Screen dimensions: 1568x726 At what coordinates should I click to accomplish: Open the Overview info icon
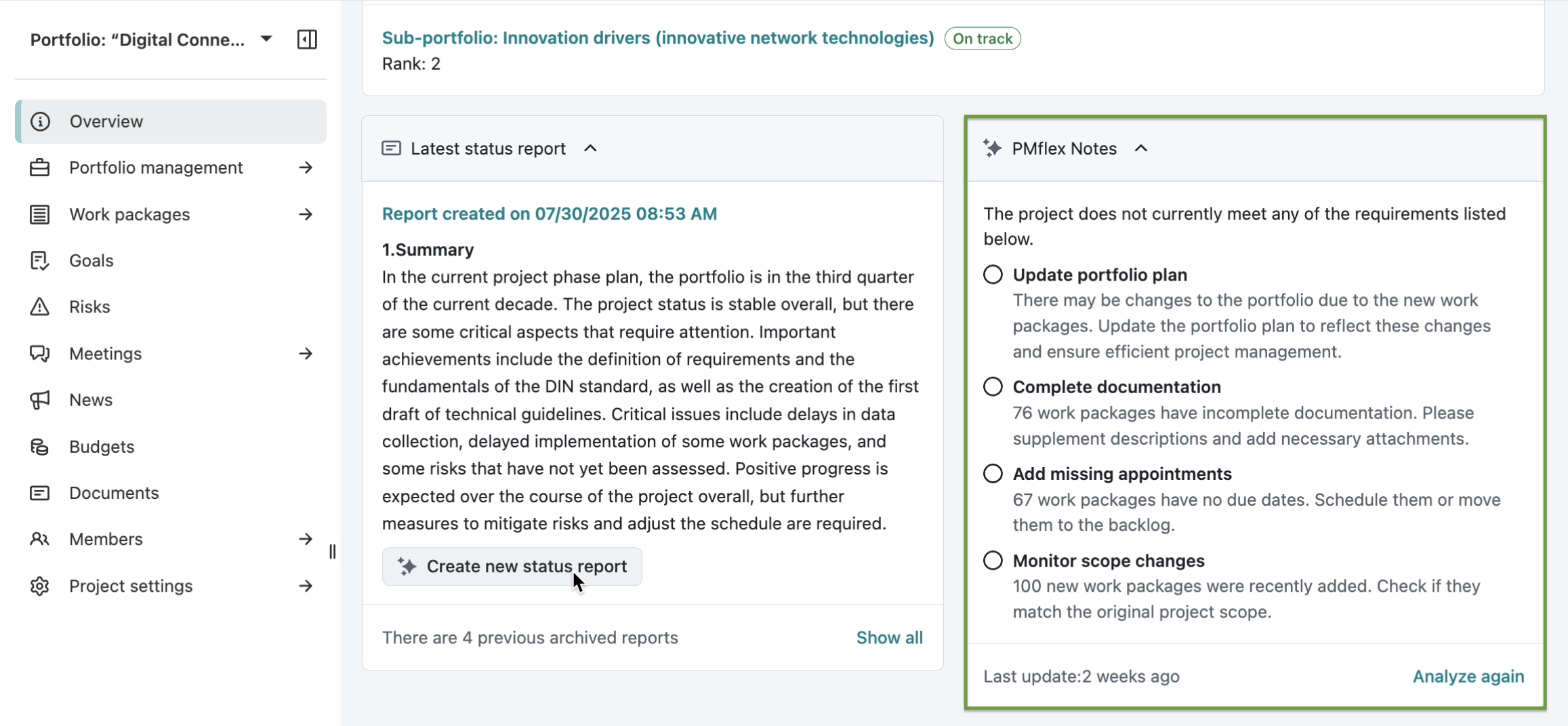click(x=40, y=121)
